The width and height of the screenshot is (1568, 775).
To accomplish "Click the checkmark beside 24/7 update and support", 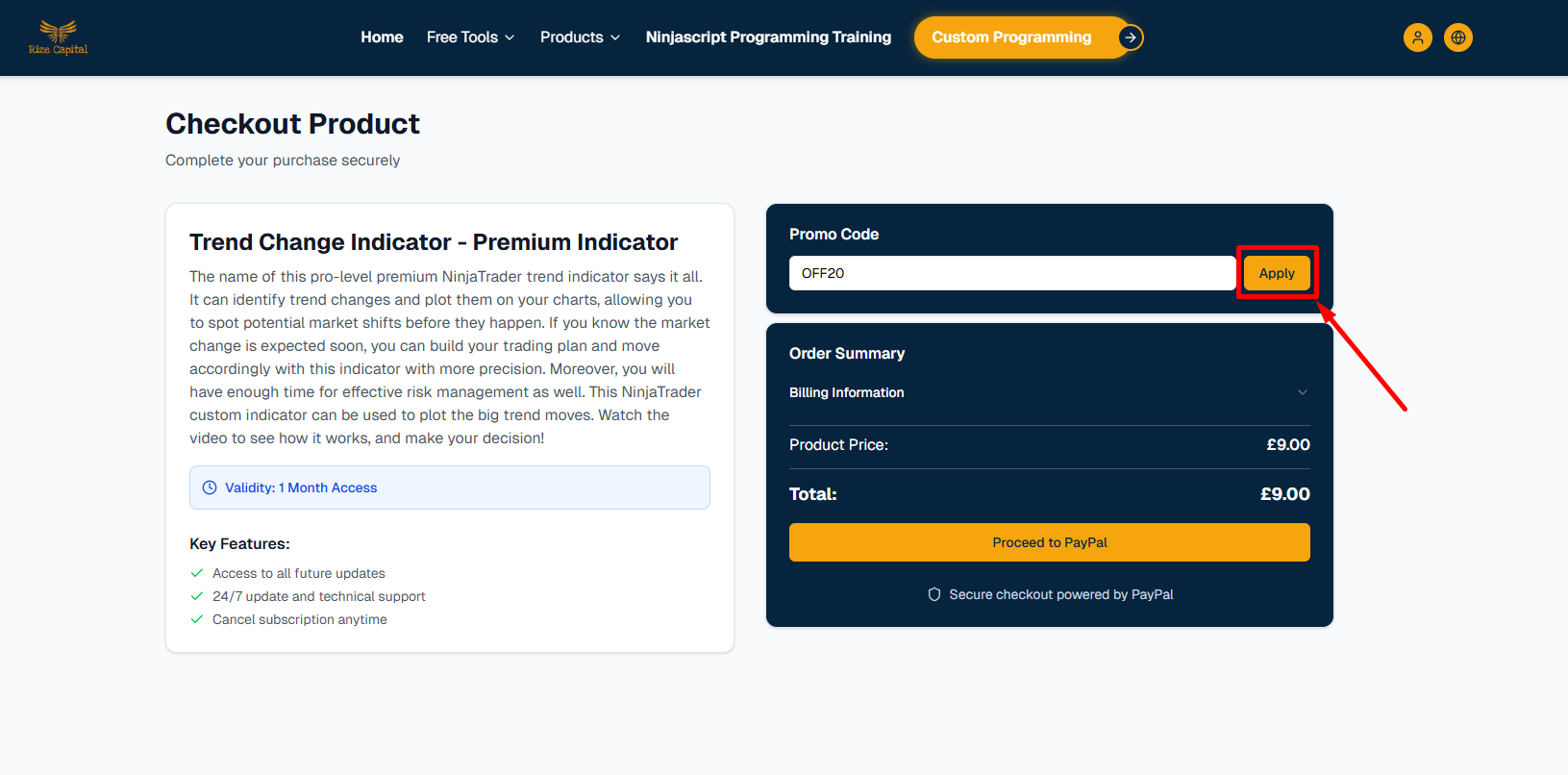I will 197,596.
